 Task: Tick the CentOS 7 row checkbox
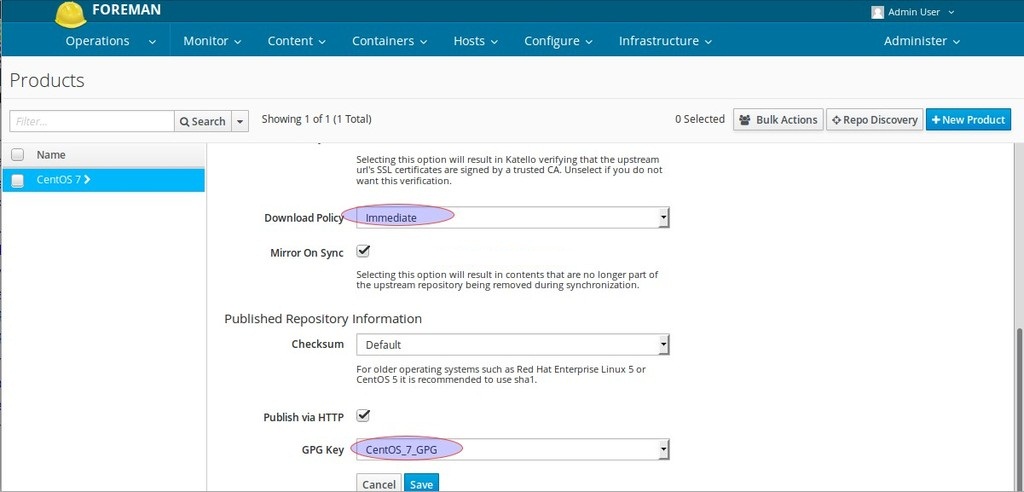pos(18,181)
